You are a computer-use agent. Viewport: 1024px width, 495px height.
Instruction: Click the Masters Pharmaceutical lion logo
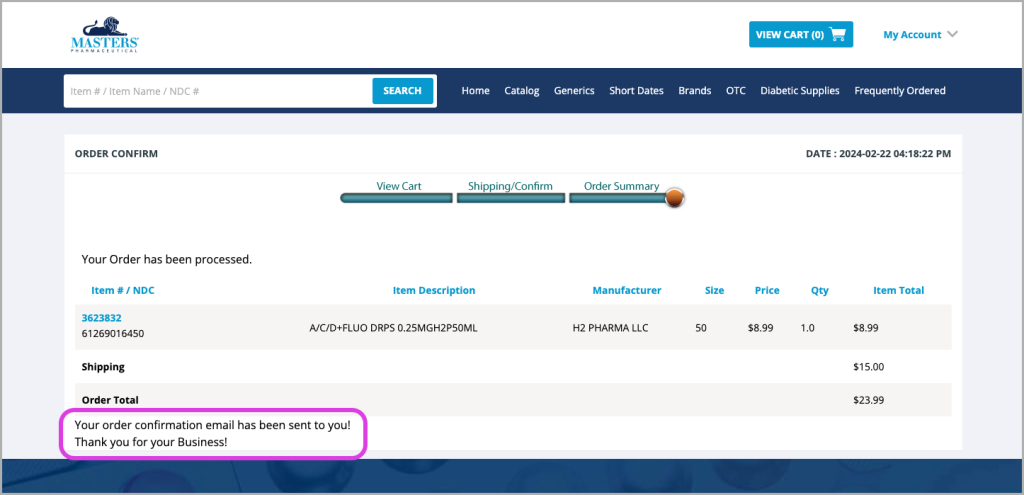click(x=104, y=36)
